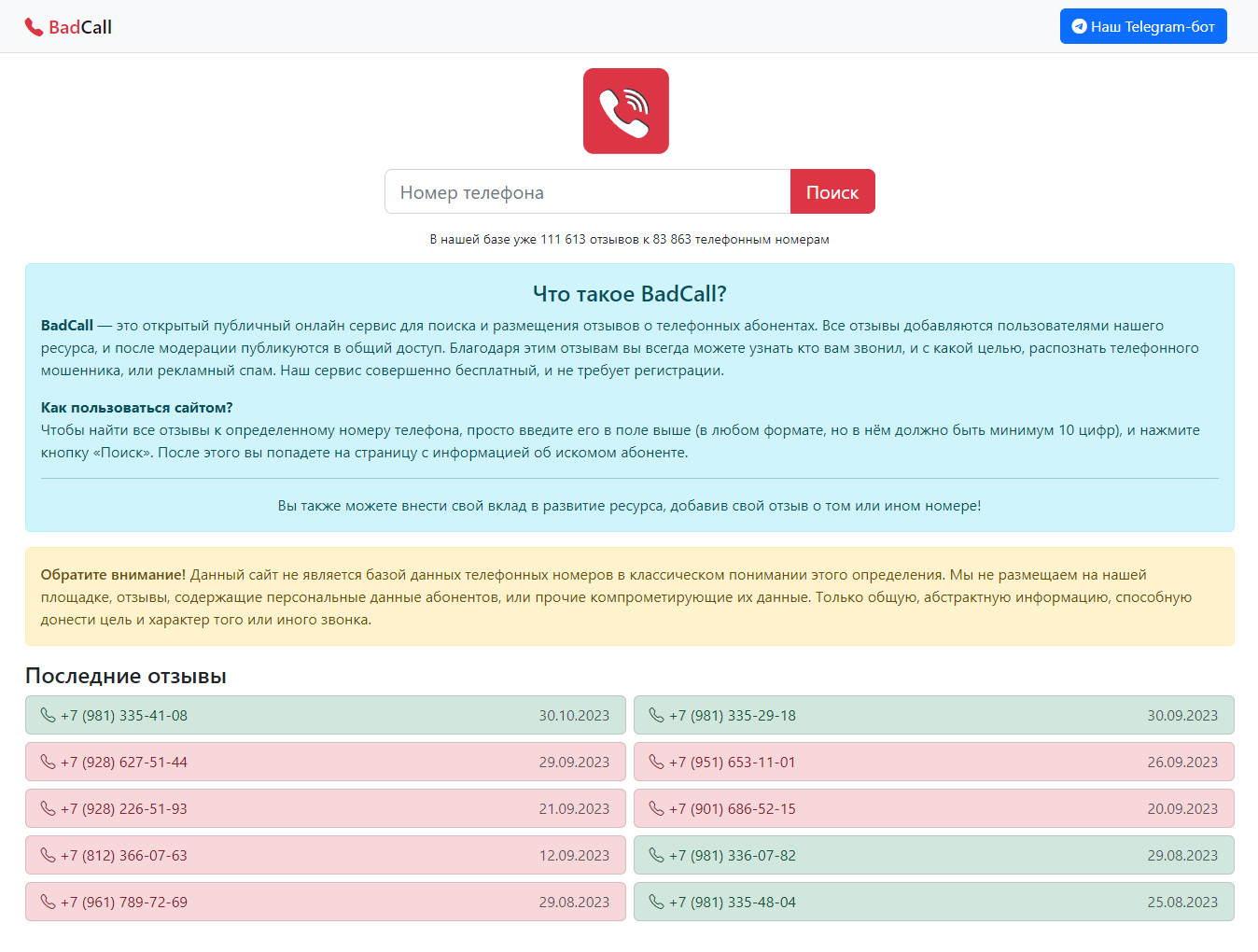Open review for +7 (961) 789-72-69
Screen dimensions: 1258x952
pos(326,902)
